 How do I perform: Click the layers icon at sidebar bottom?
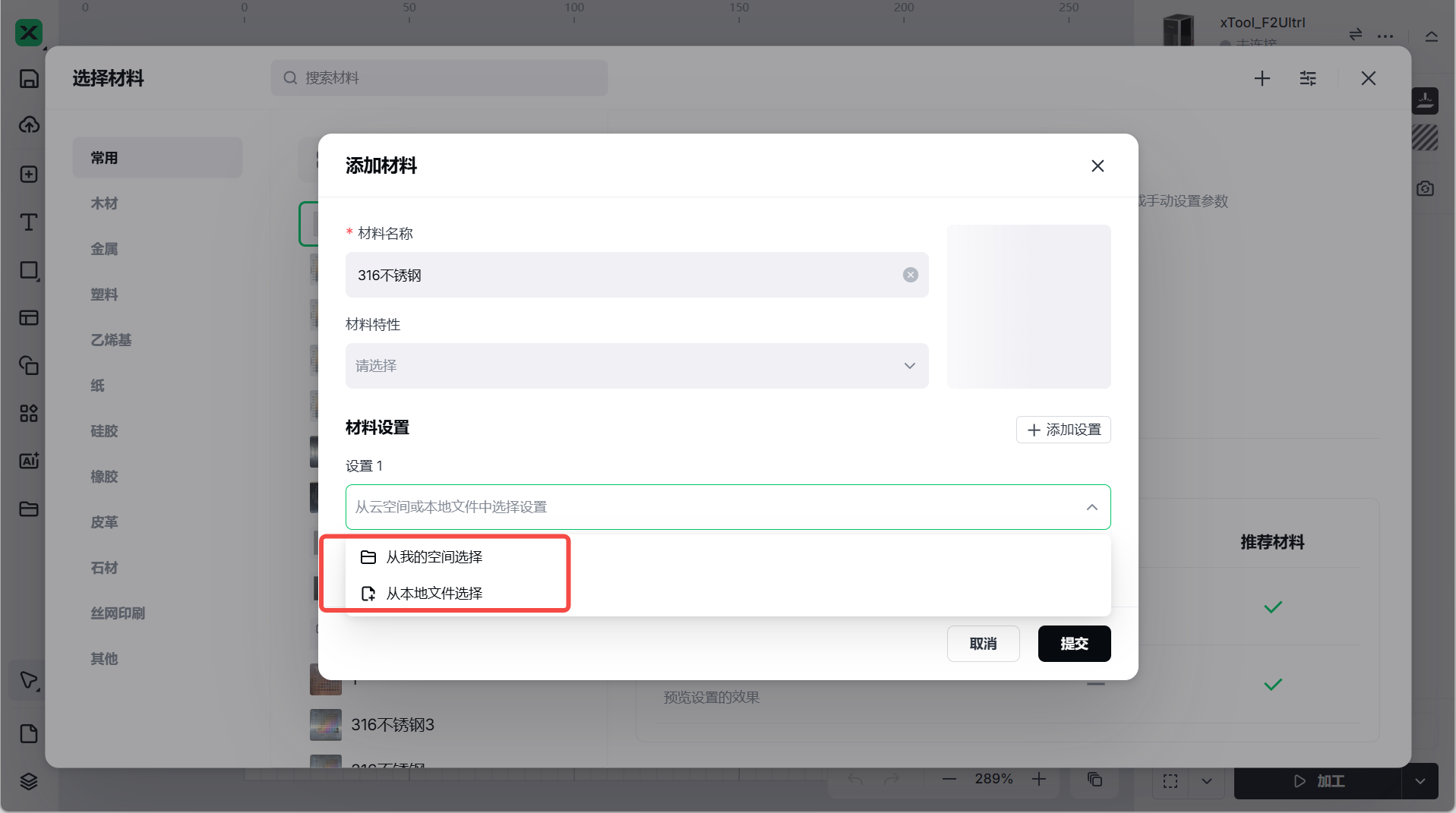coord(29,781)
